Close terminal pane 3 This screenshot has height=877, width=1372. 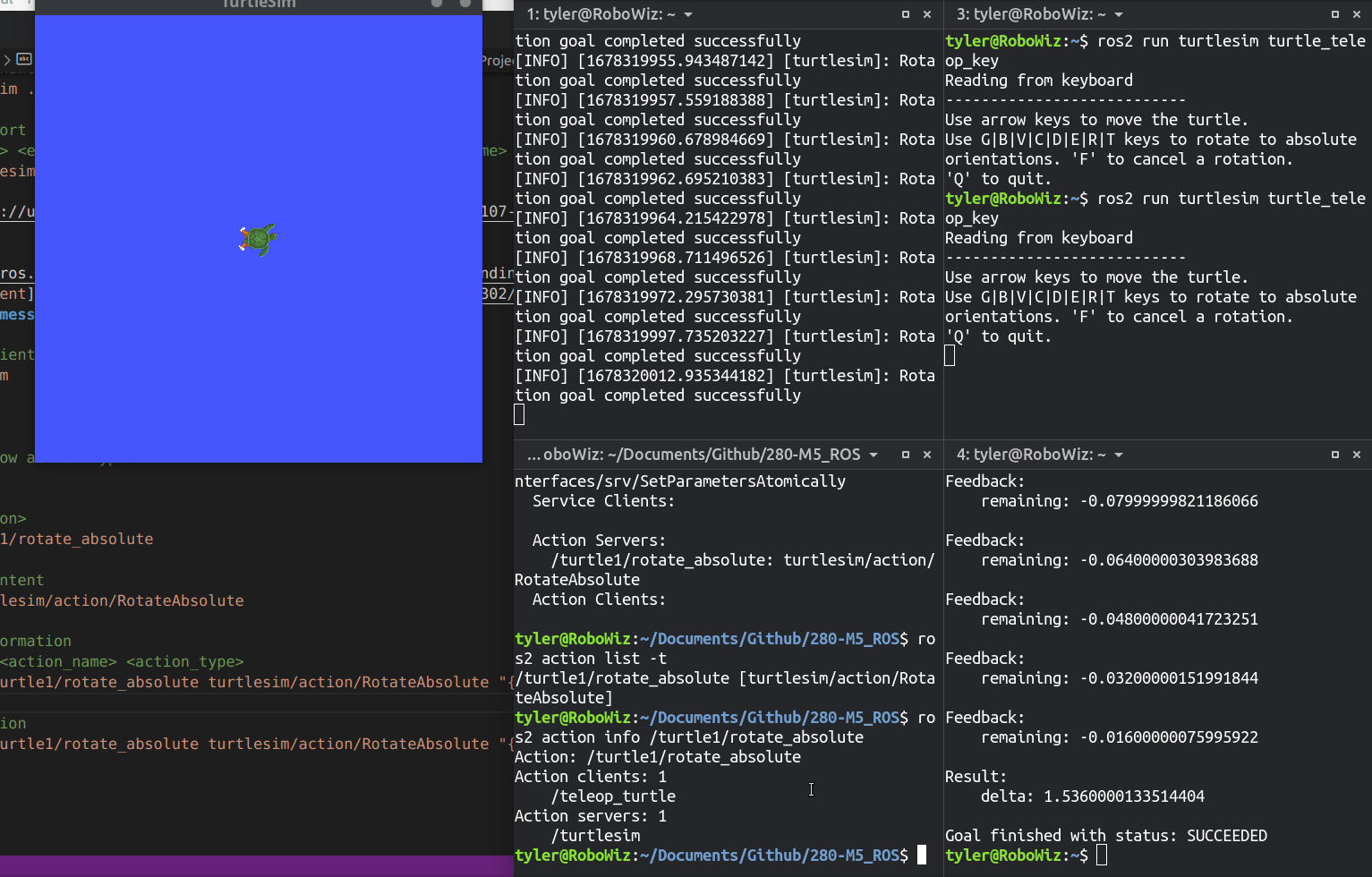[x=1357, y=14]
